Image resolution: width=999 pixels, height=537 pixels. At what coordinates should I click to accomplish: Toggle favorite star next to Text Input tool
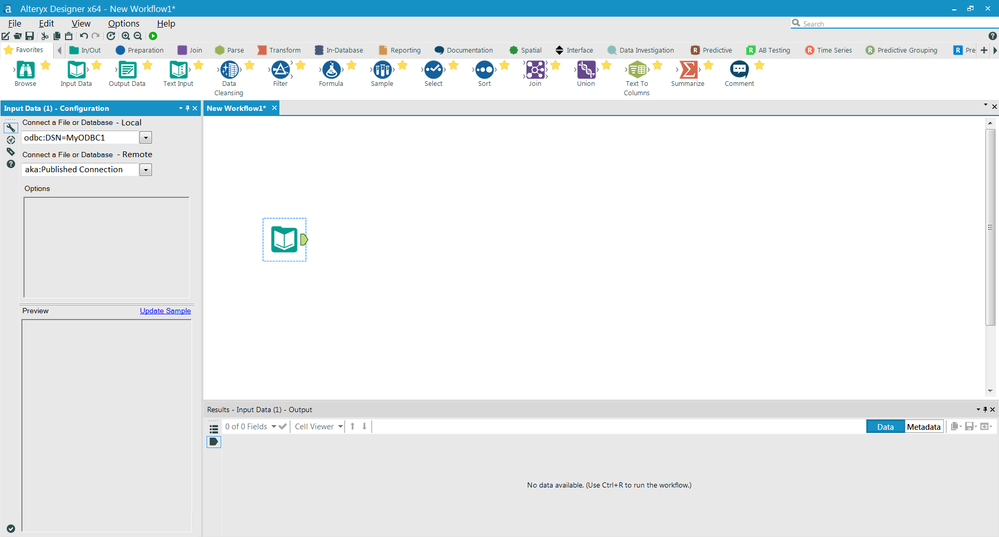[x=198, y=65]
